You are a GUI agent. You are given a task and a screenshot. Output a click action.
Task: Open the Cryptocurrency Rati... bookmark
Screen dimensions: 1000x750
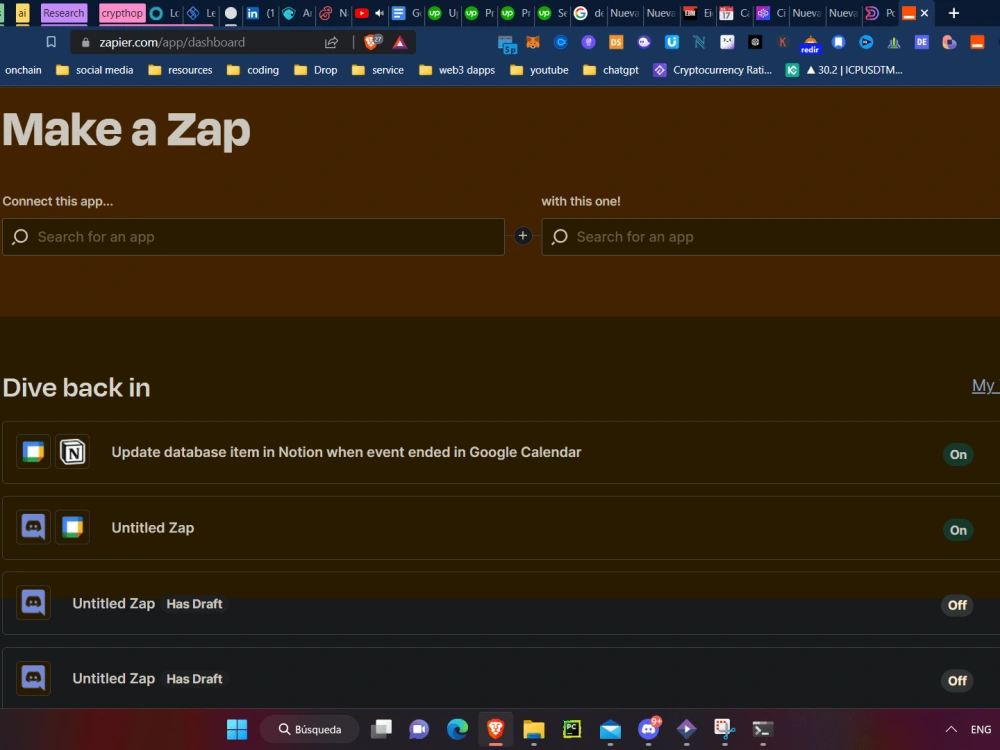[712, 70]
